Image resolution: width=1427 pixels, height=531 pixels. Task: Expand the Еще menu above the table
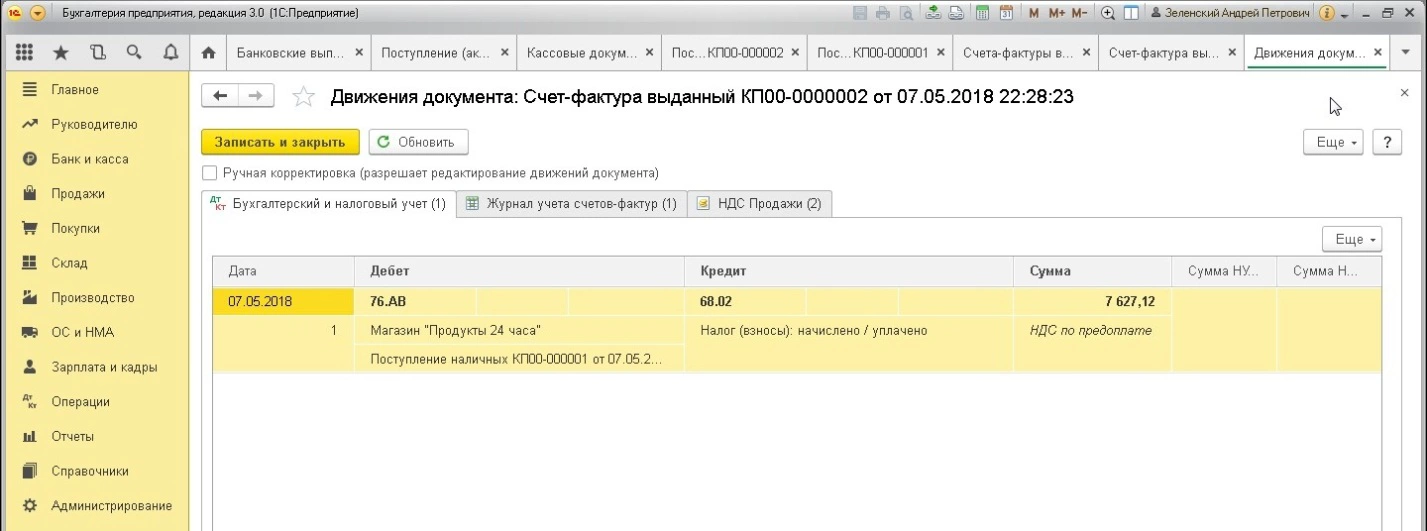click(1351, 240)
